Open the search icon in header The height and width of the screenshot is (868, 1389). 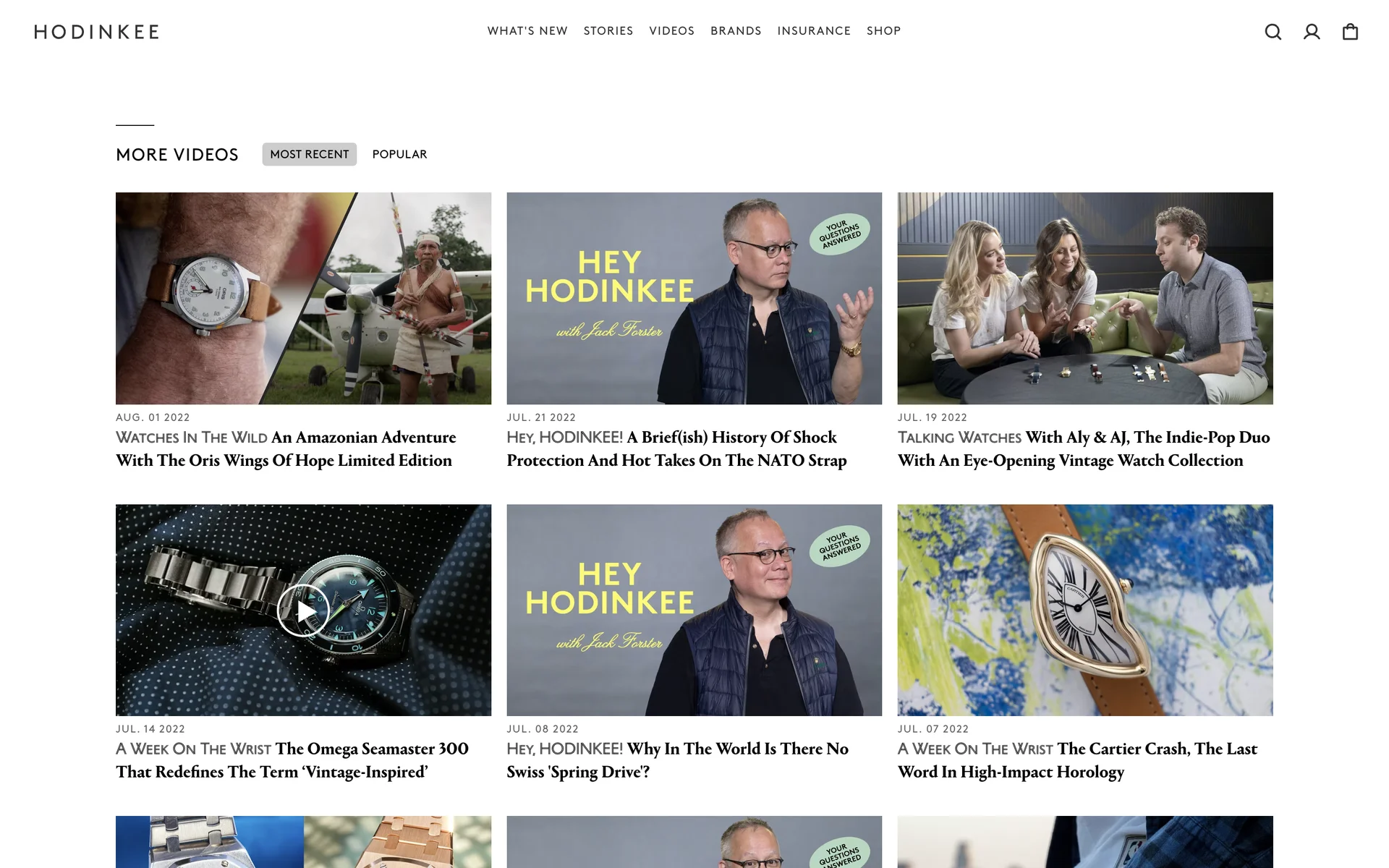coord(1273,32)
